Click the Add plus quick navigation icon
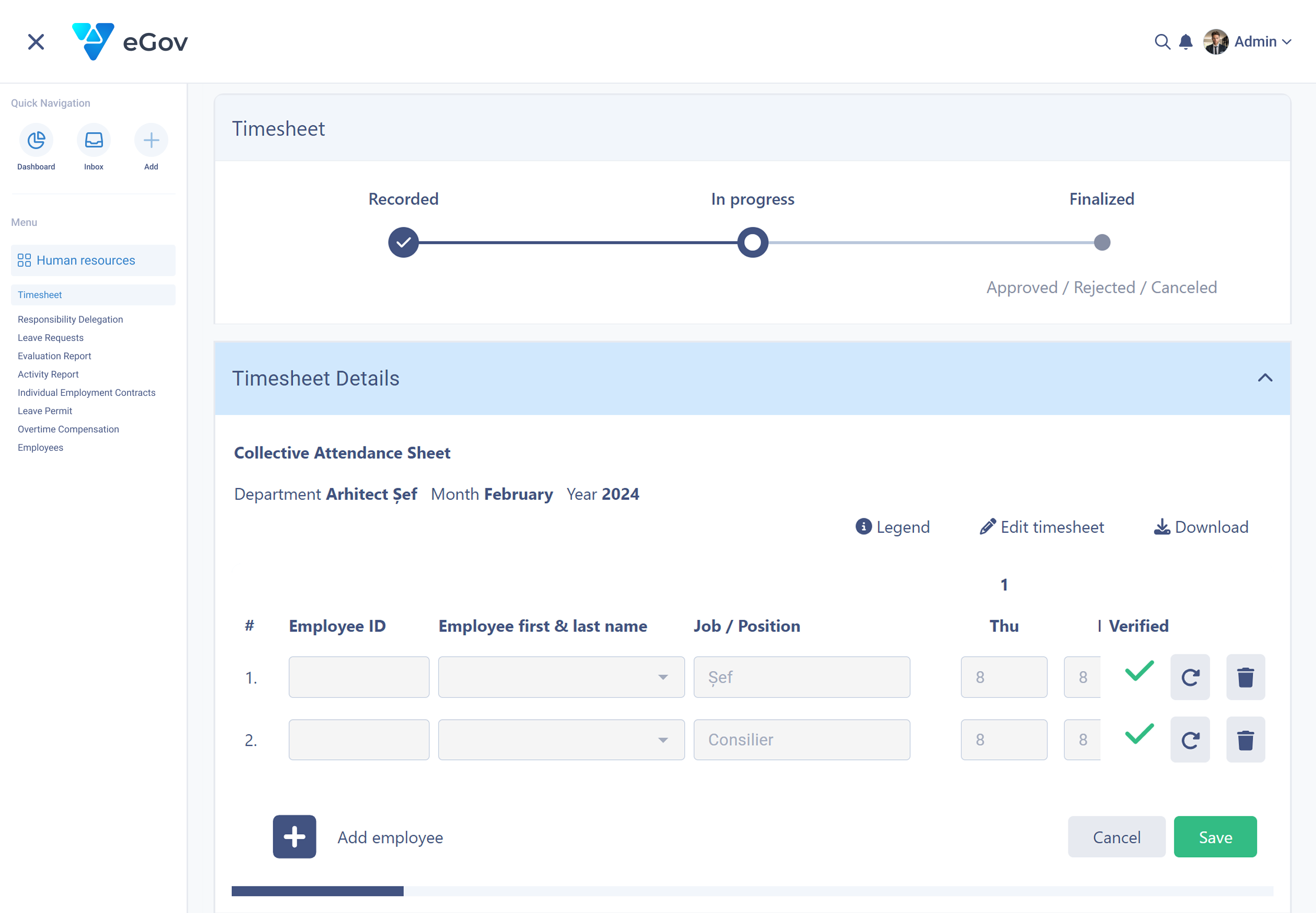 pos(151,140)
